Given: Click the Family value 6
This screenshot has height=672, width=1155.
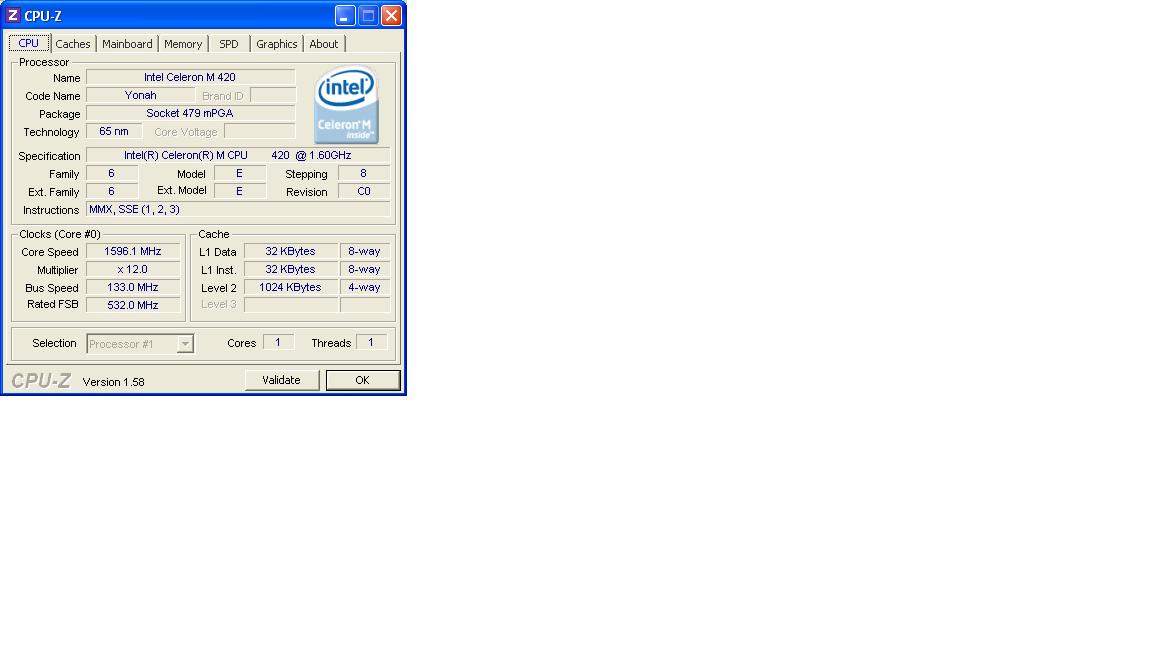Looking at the screenshot, I should pyautogui.click(x=111, y=173).
